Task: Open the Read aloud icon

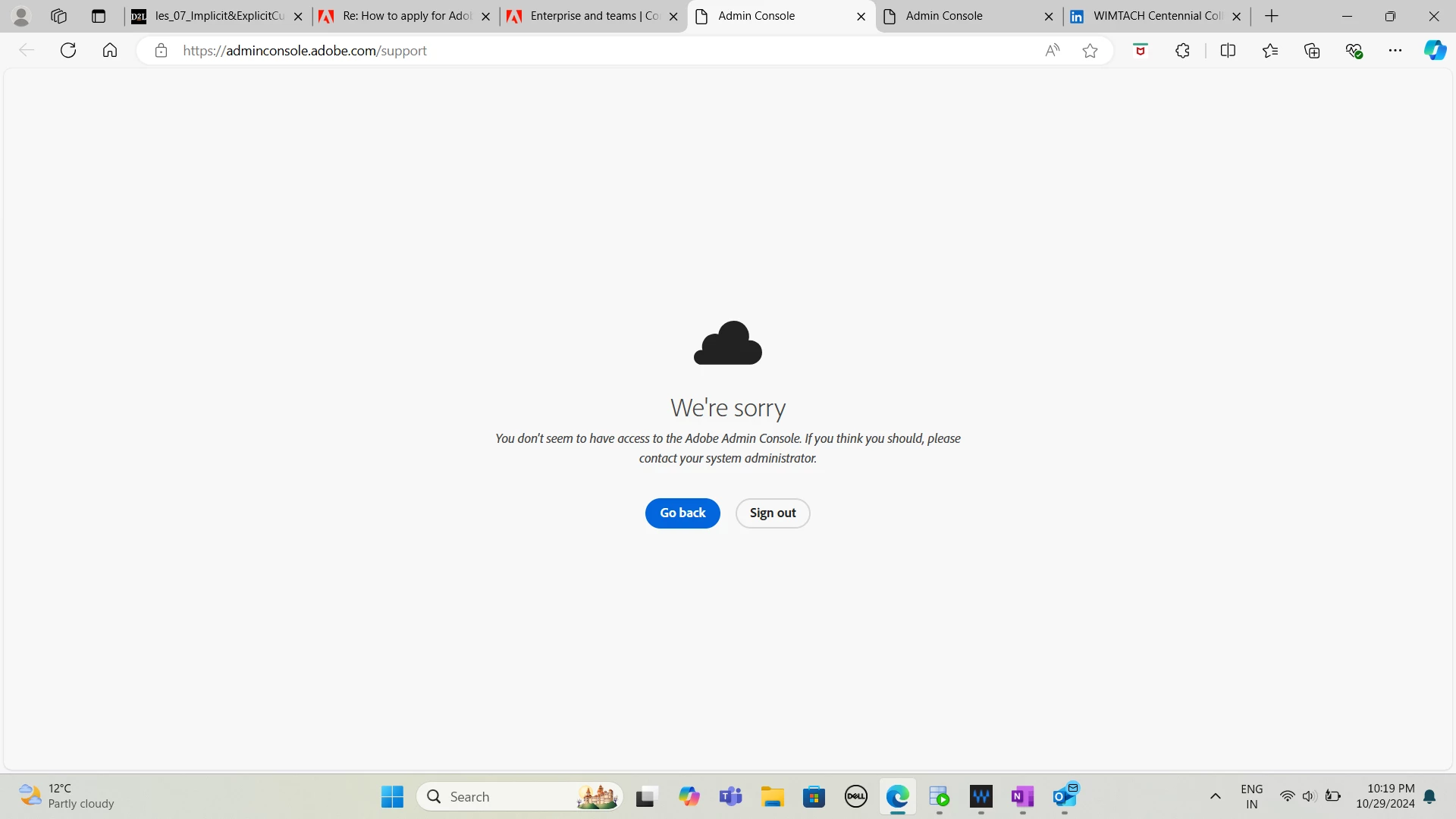Action: (1052, 51)
